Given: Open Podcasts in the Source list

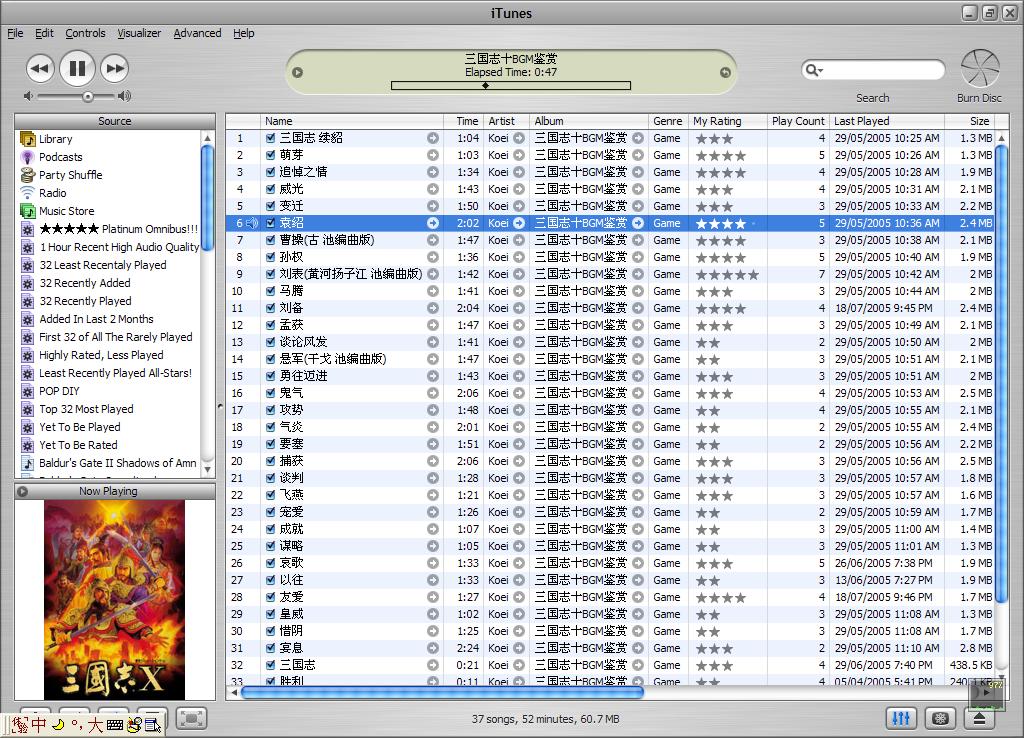Looking at the screenshot, I should click(x=61, y=157).
